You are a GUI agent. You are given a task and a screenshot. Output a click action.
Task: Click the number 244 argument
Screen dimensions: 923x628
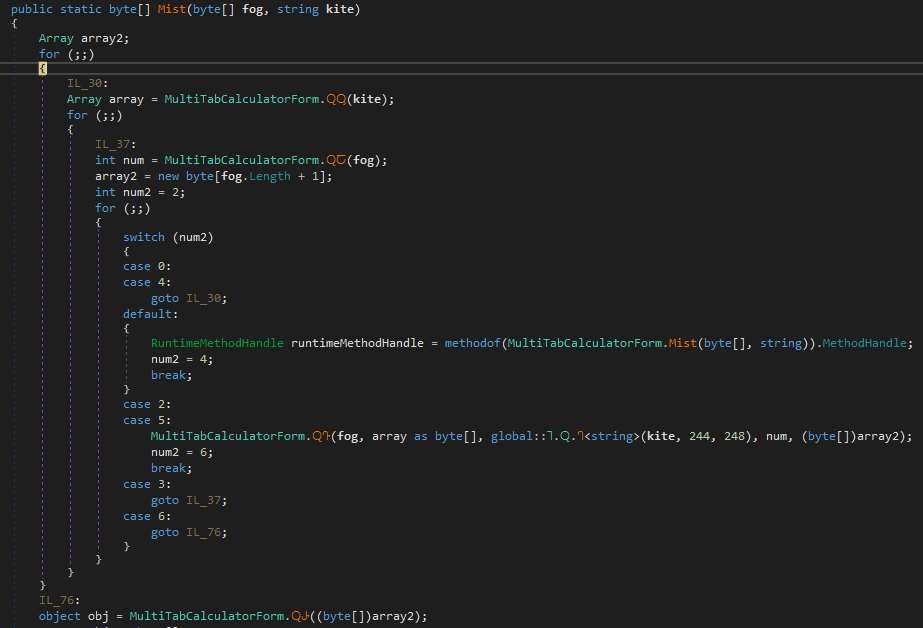point(699,436)
